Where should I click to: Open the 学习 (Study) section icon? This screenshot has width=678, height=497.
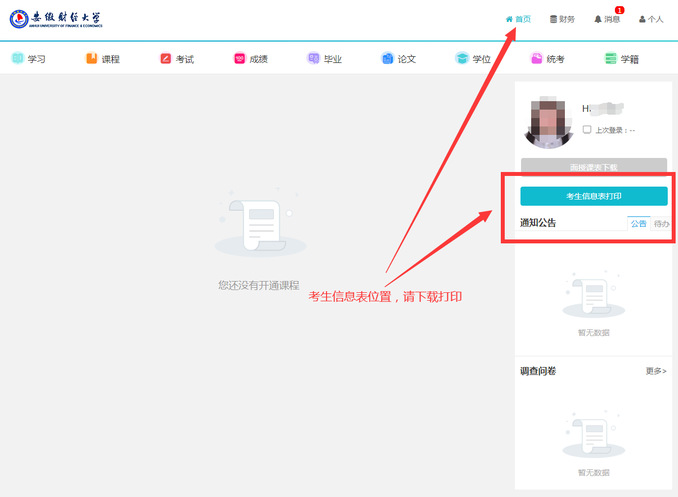[18, 59]
